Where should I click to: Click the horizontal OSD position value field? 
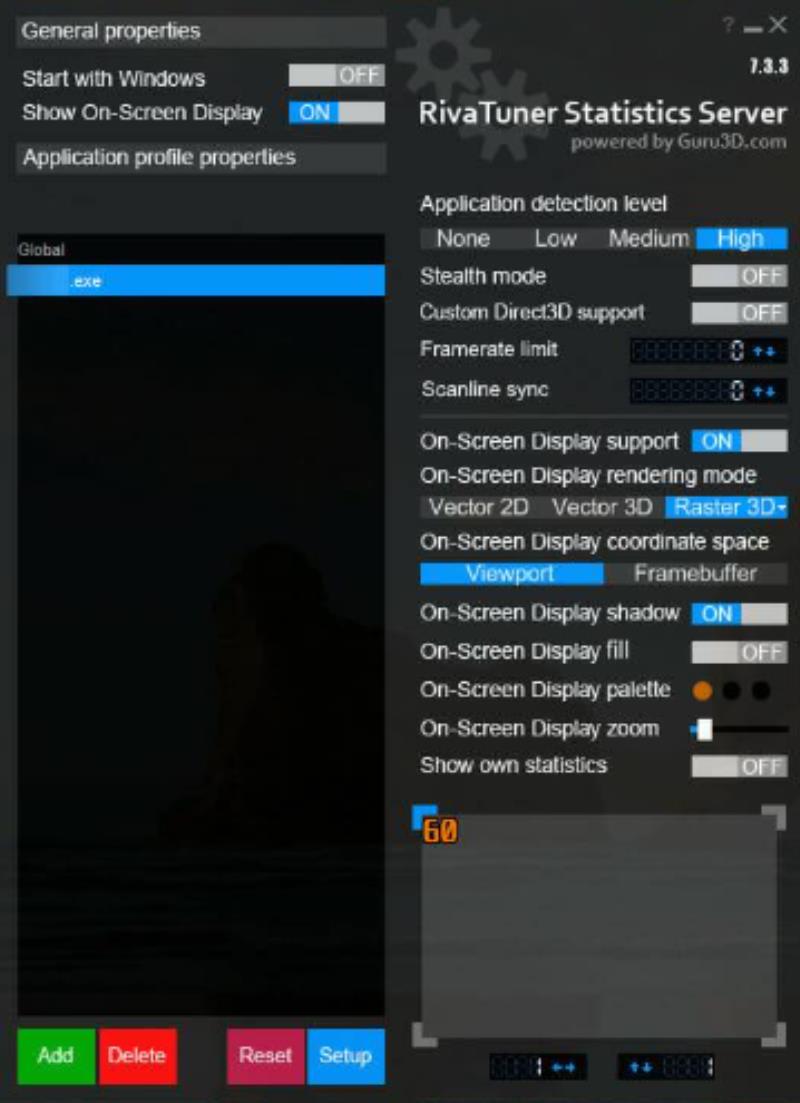point(519,1067)
